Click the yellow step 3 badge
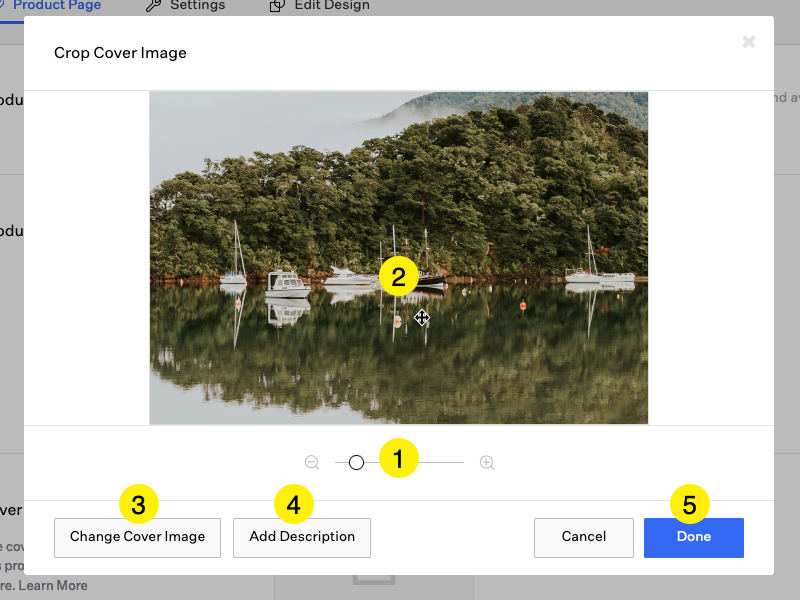The image size is (800, 600). (138, 505)
